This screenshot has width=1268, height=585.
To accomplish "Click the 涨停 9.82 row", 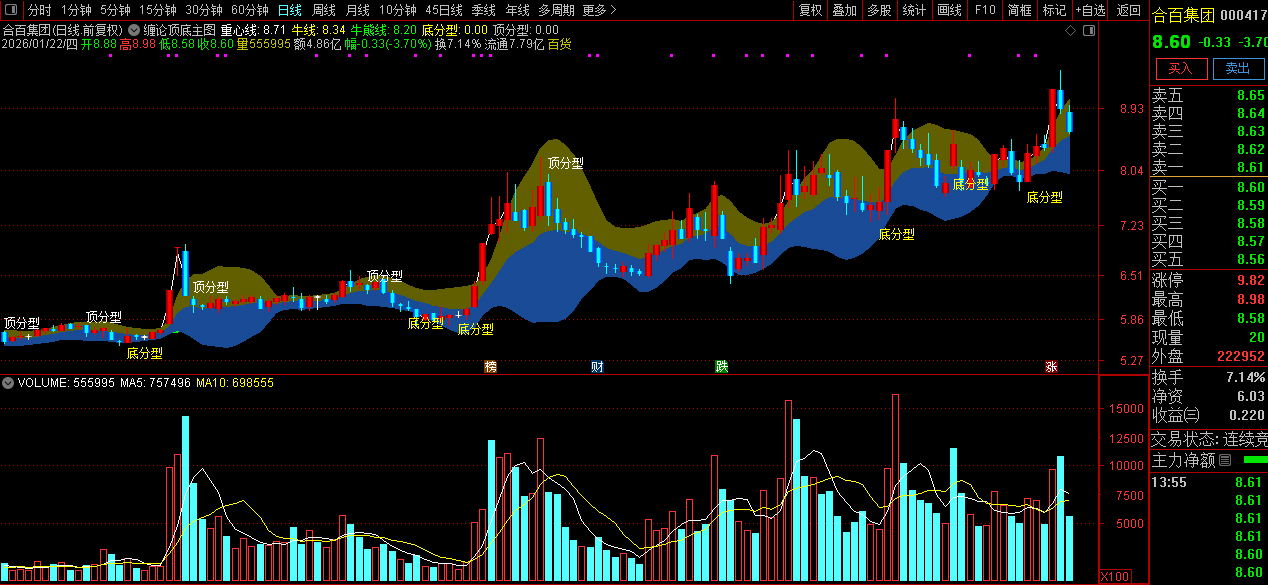I will (1209, 280).
